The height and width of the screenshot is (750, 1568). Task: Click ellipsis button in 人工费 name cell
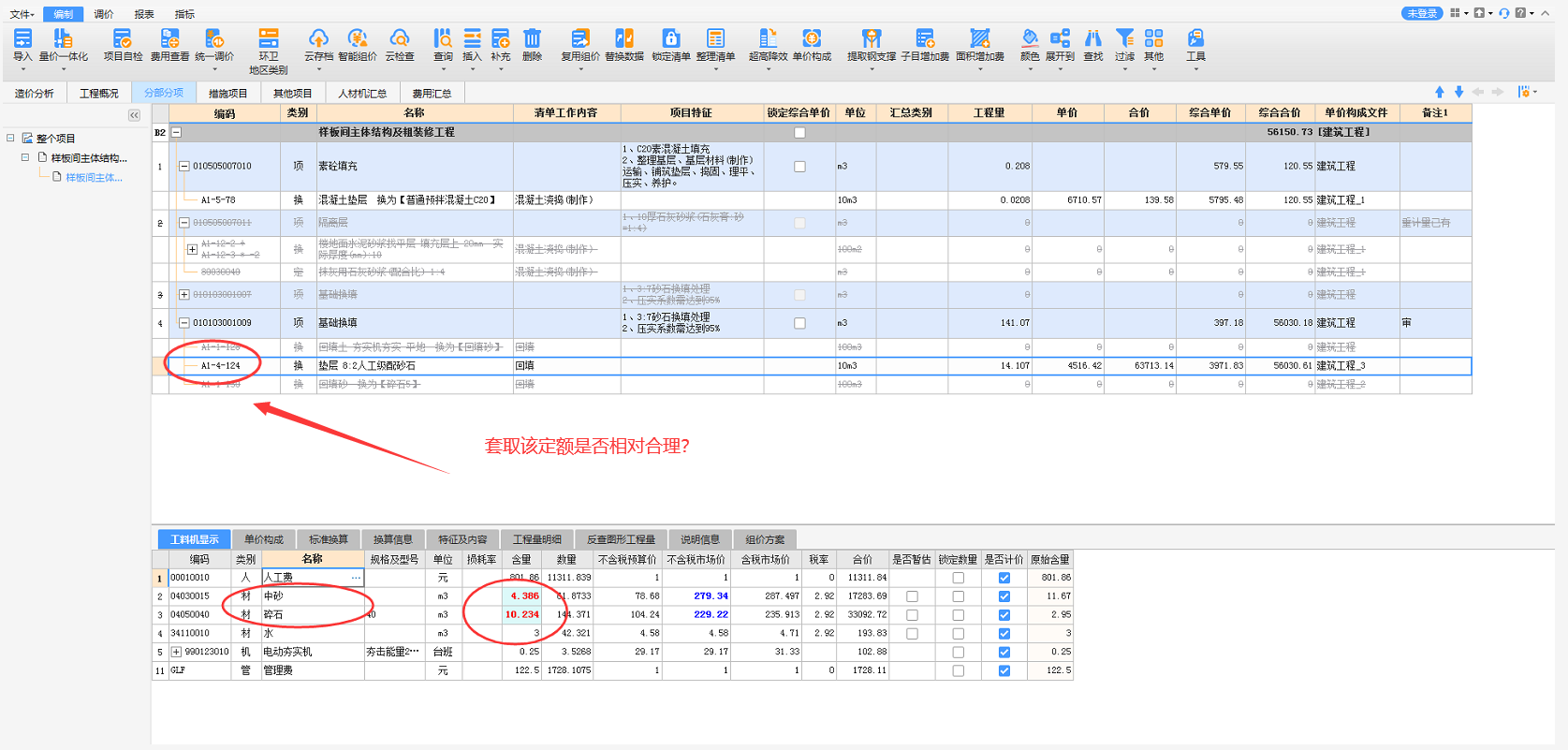coord(356,578)
